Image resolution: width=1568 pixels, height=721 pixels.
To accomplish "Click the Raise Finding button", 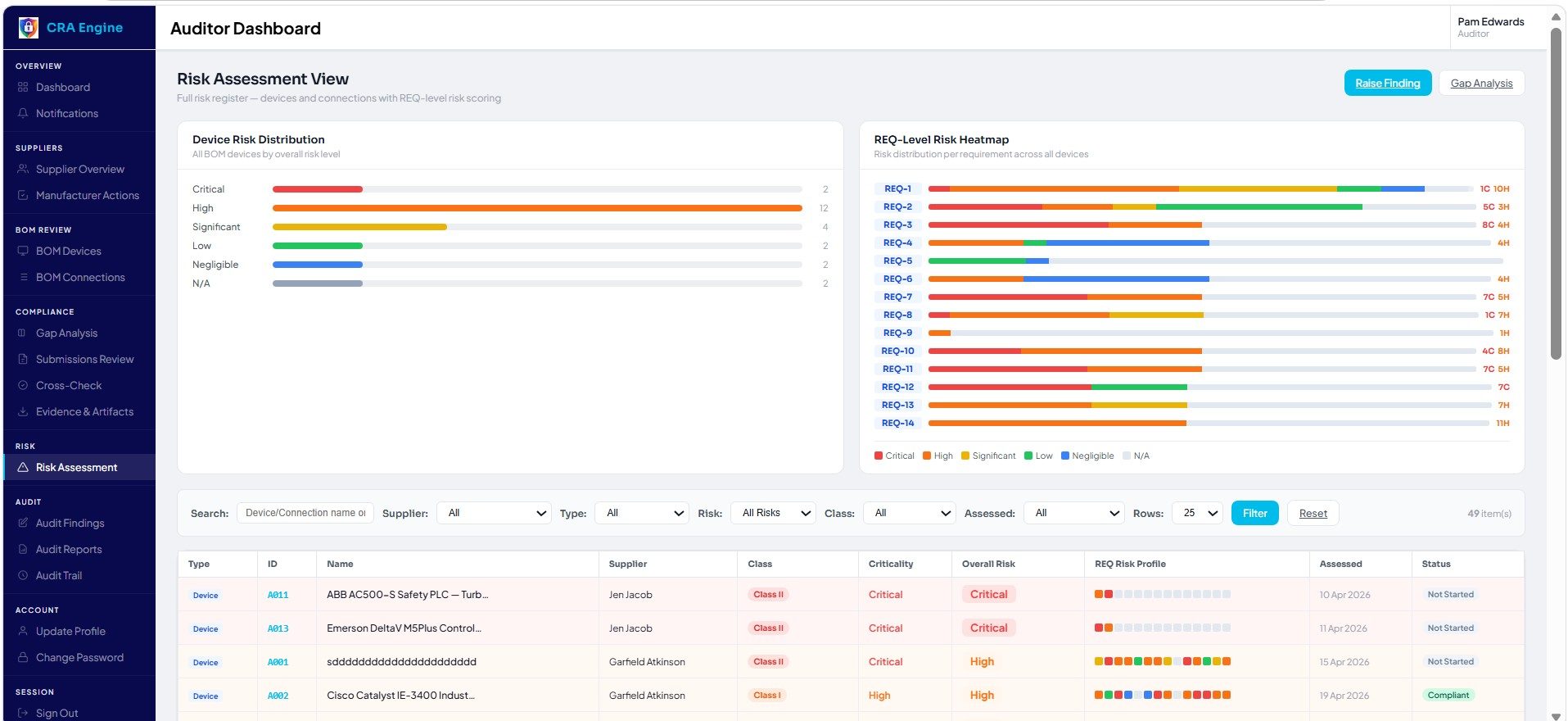I will 1388,83.
